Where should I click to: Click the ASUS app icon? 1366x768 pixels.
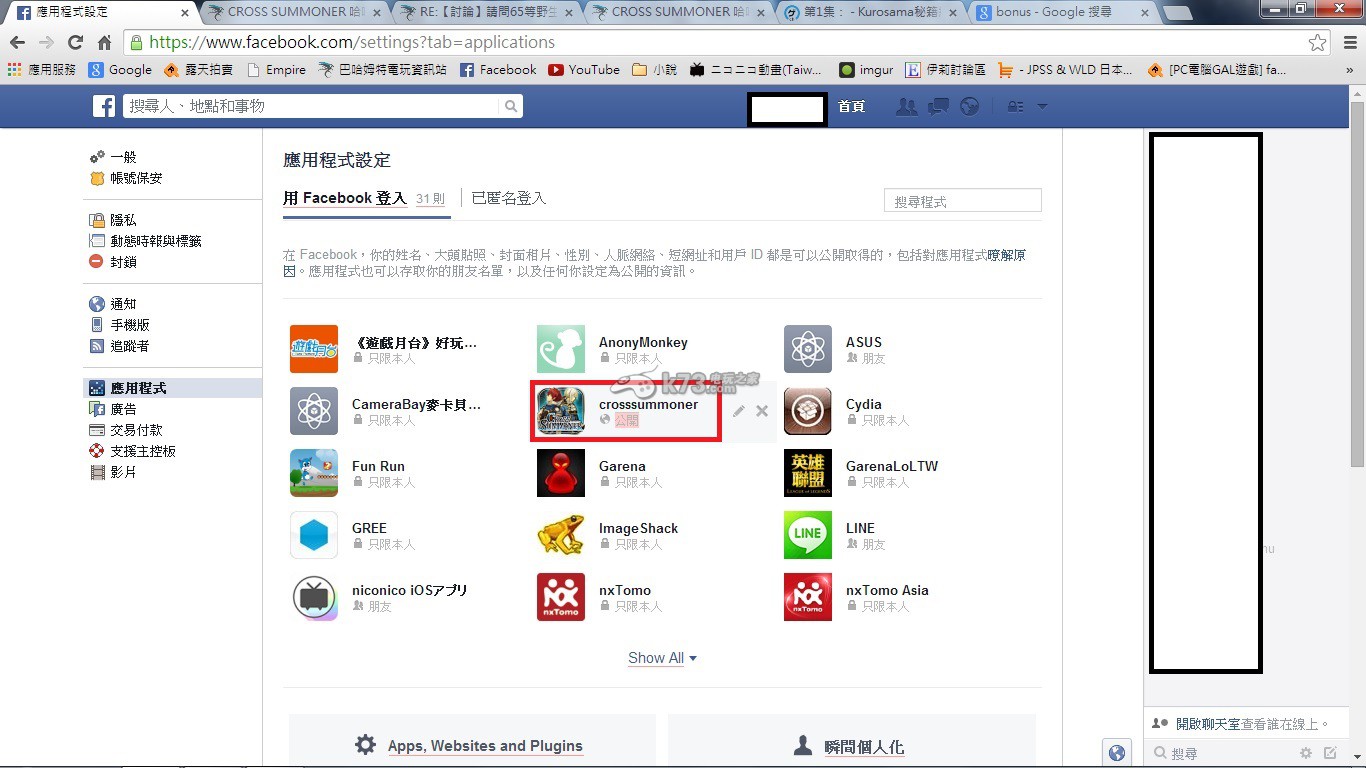[x=807, y=349]
